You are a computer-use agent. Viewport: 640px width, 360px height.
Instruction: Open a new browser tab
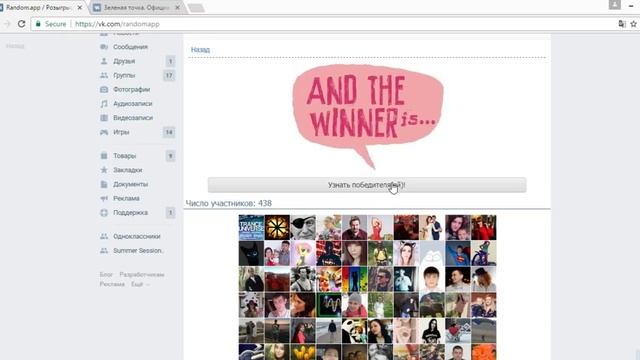pyautogui.click(x=196, y=8)
